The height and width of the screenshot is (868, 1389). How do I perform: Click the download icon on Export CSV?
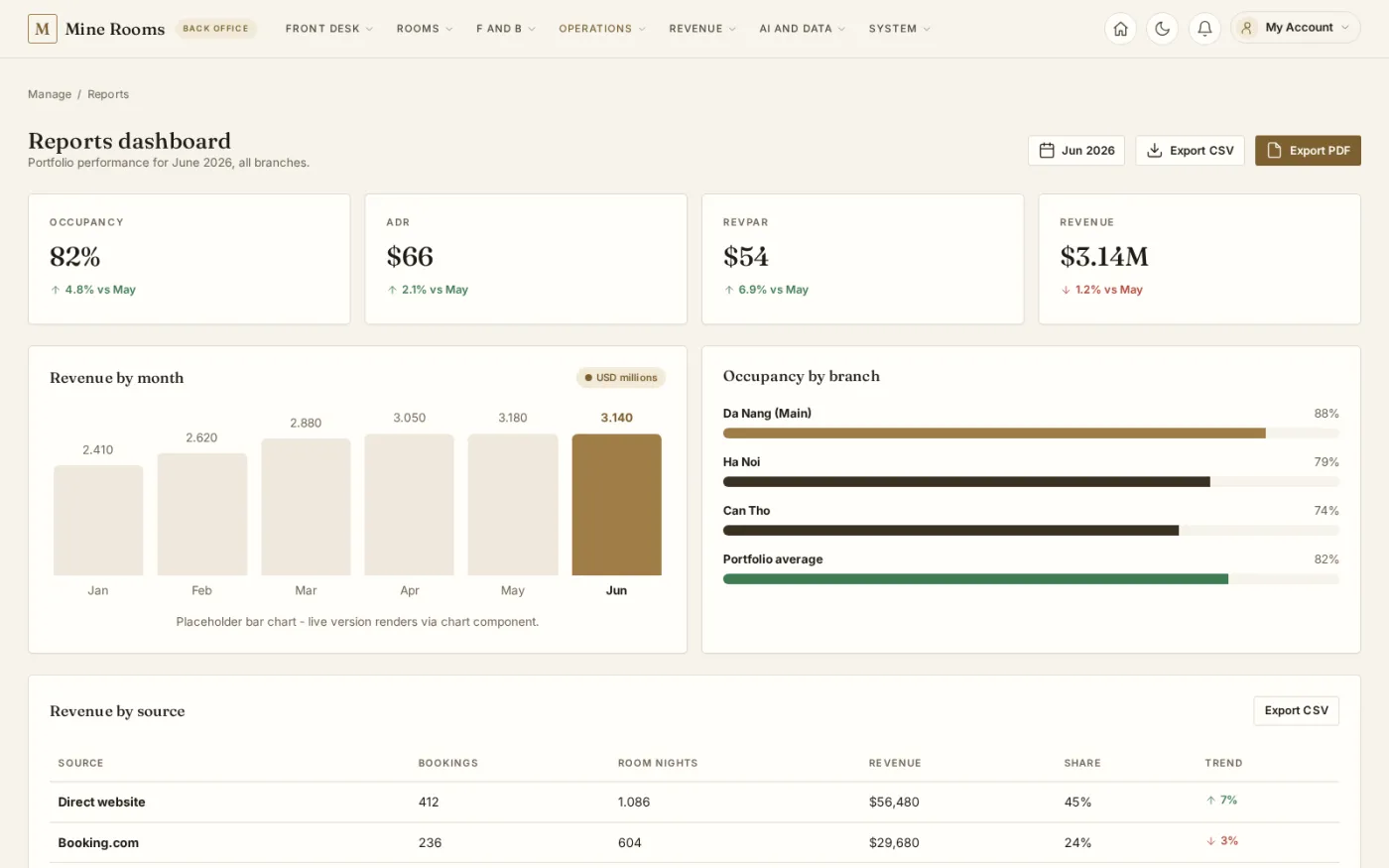(1154, 151)
